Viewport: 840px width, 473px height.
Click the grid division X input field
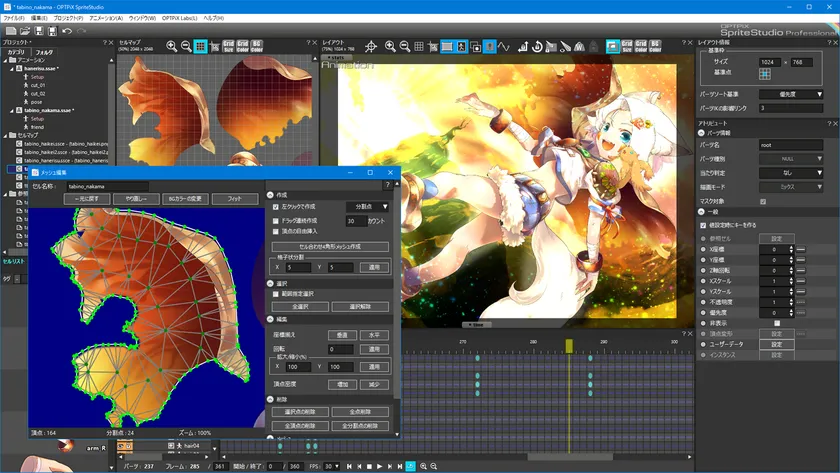point(301,268)
